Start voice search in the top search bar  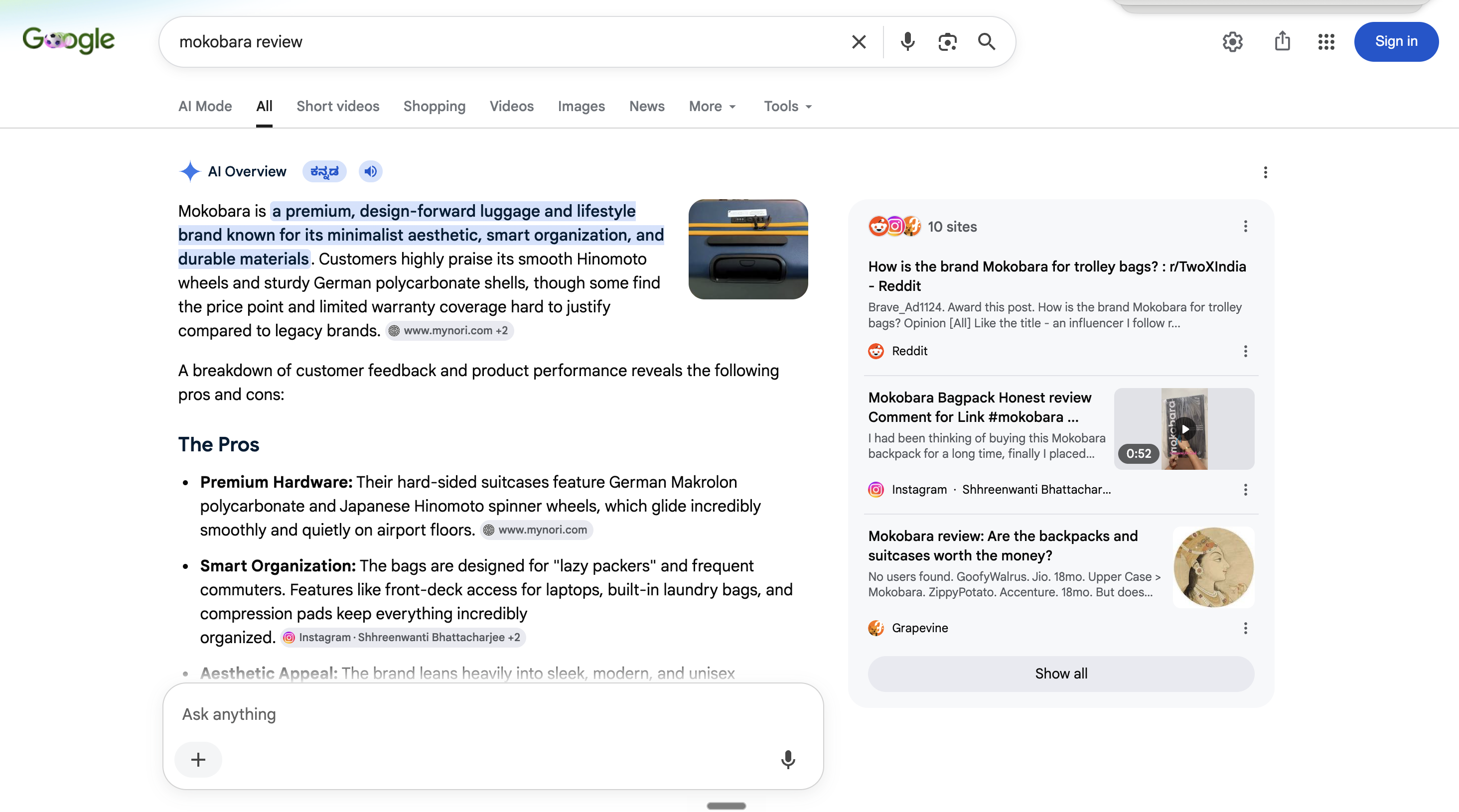coord(907,42)
